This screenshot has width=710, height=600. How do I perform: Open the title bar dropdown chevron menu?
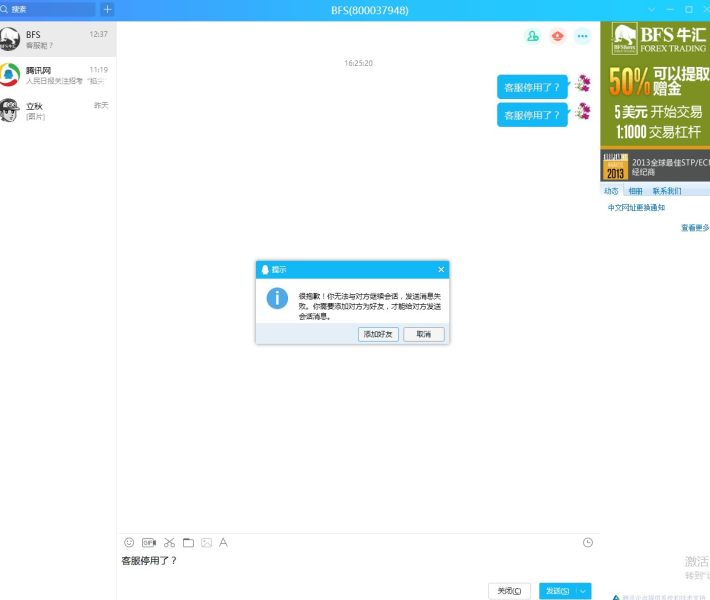click(x=652, y=9)
